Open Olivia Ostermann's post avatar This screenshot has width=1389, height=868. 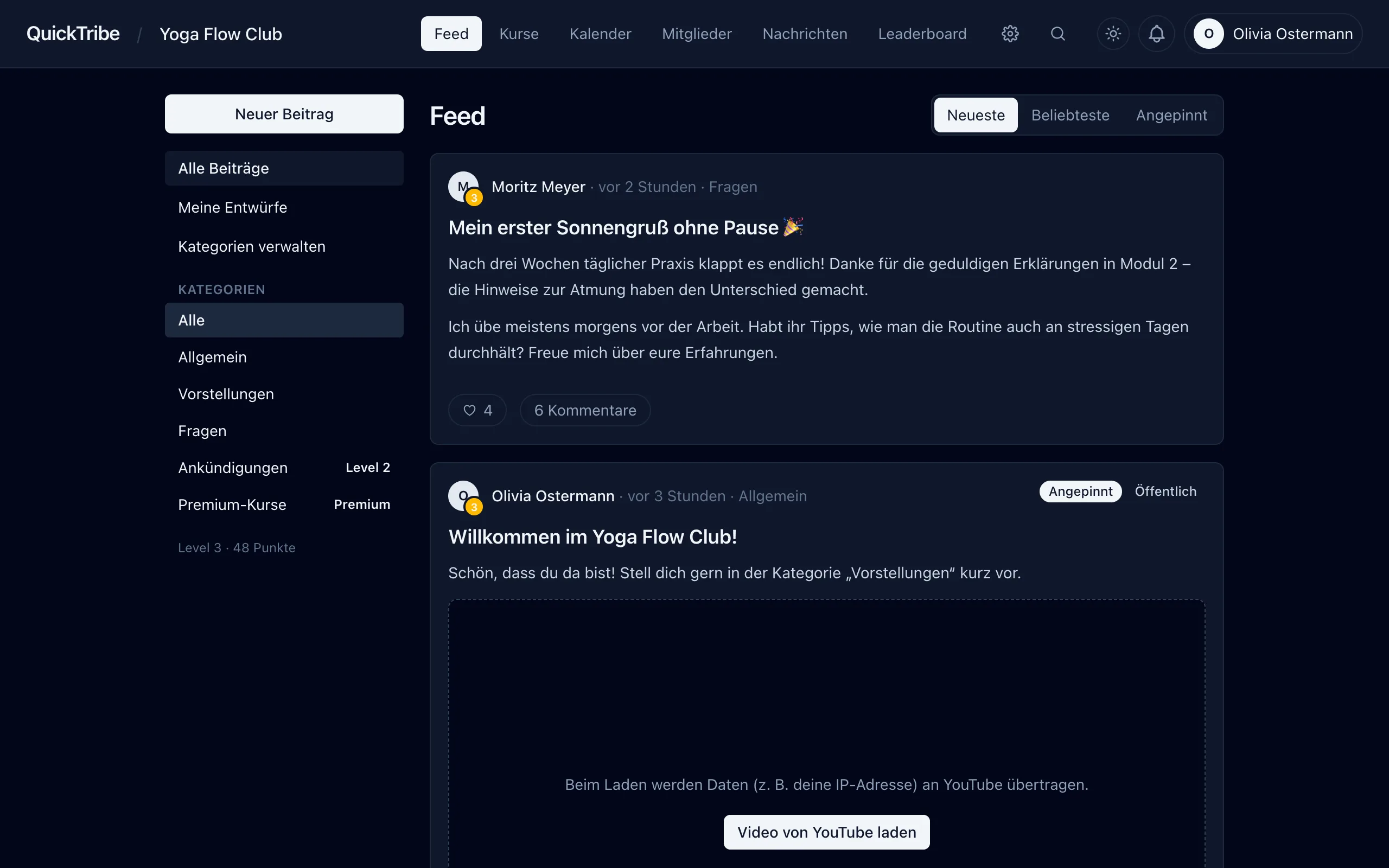464,496
